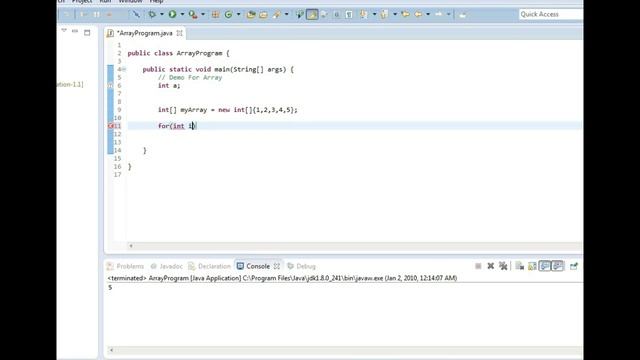The height and width of the screenshot is (360, 640).
Task: Toggle the highlighted Mark Occurrences button
Action: [312, 14]
